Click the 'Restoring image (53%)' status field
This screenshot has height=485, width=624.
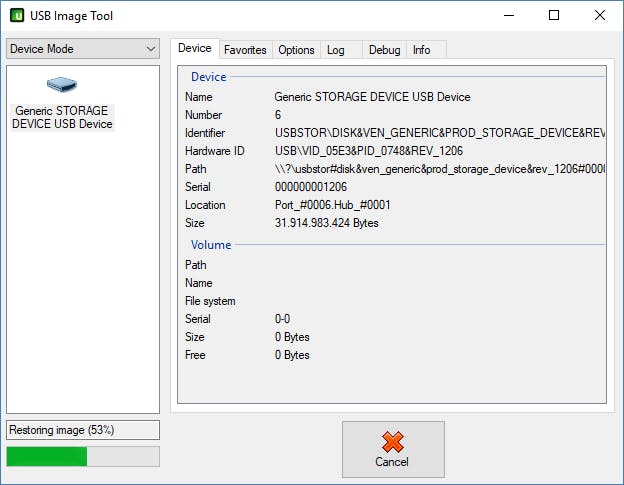tap(83, 430)
